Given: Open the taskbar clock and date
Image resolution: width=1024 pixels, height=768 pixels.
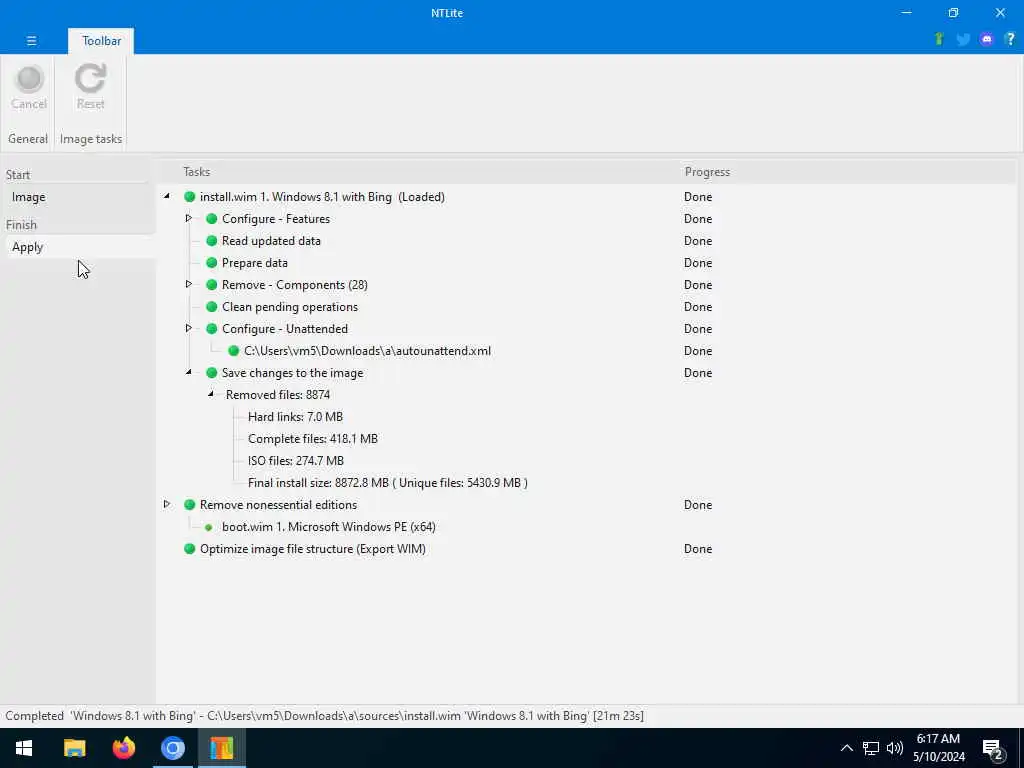Looking at the screenshot, I should tap(938, 748).
